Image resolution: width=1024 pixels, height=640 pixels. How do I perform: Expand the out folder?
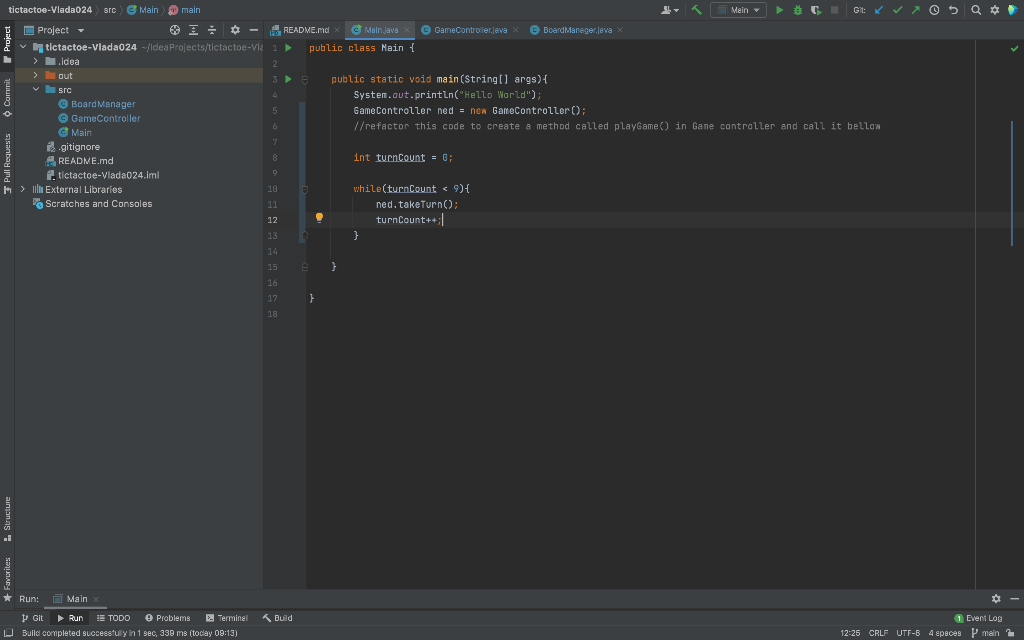pos(35,75)
